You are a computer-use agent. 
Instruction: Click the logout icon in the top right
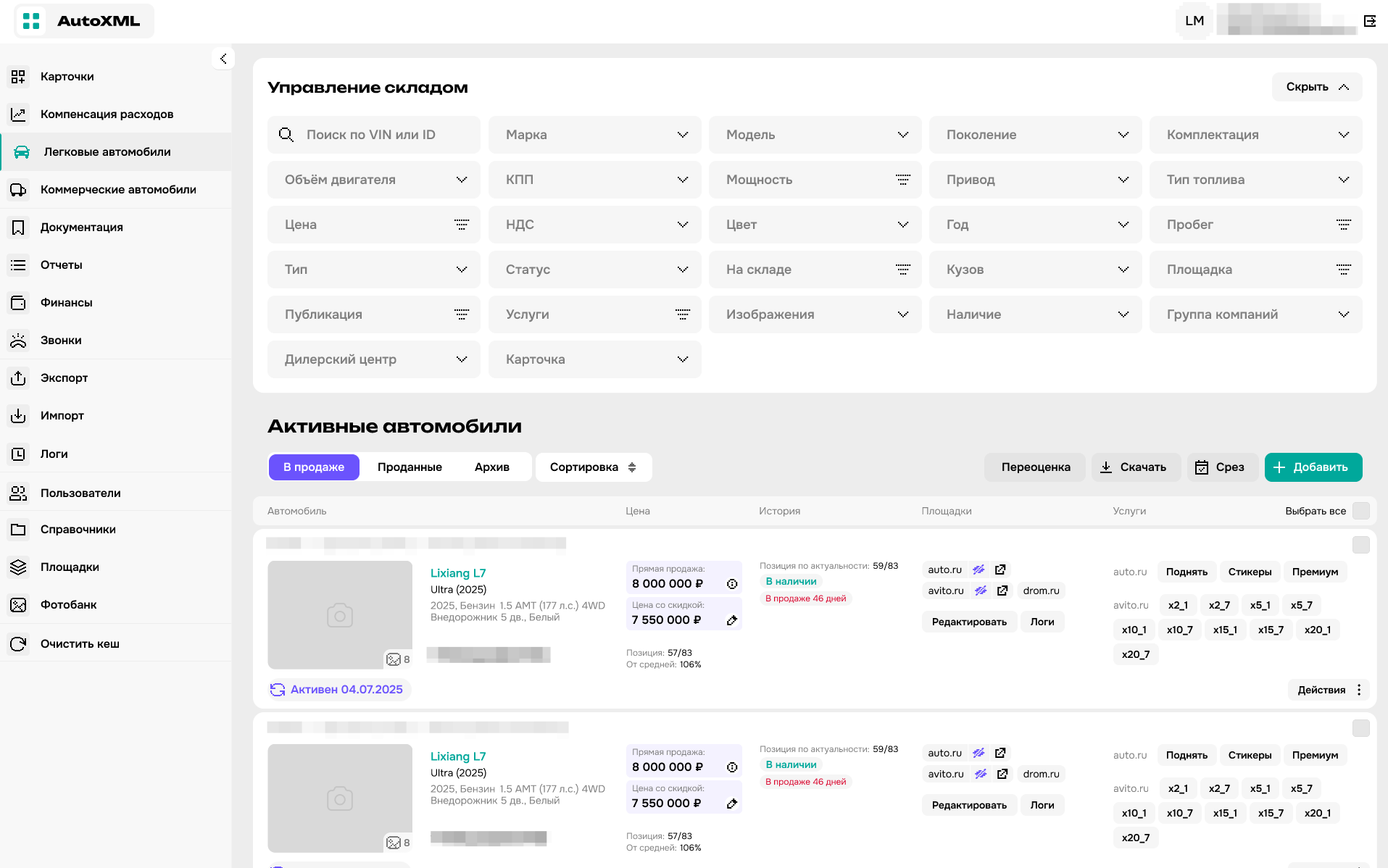coord(1369,21)
